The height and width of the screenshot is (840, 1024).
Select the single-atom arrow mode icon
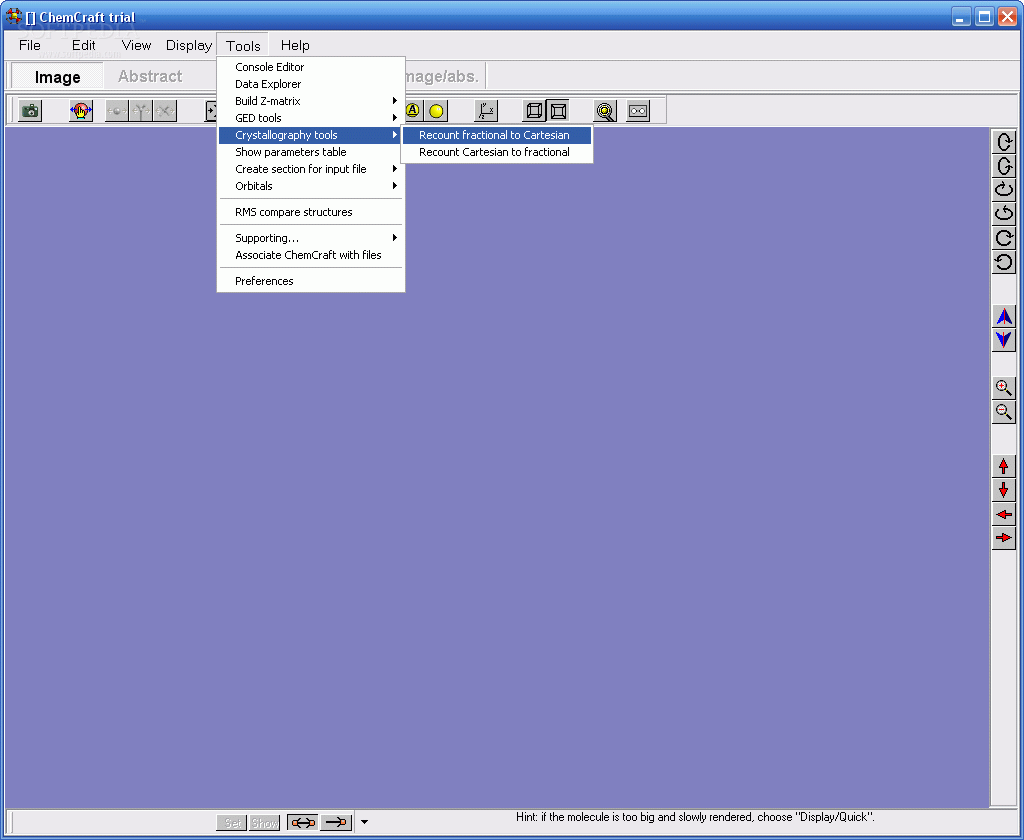[336, 822]
